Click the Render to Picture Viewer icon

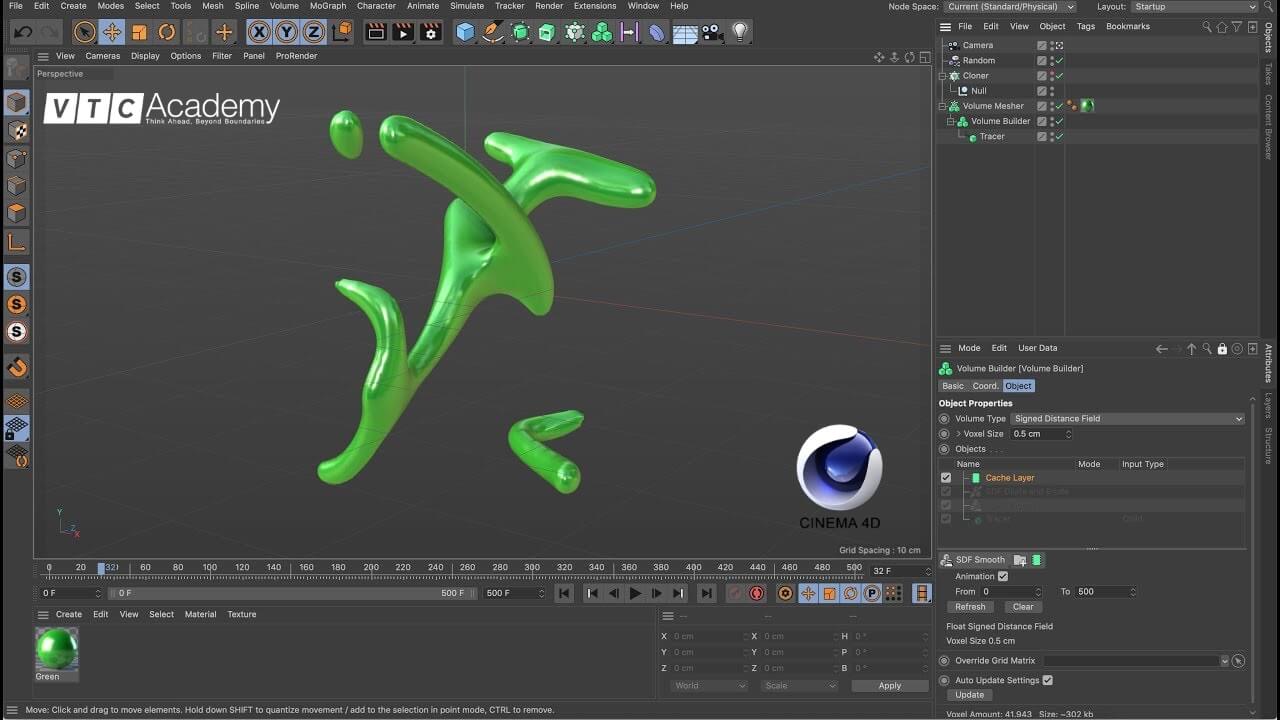click(x=403, y=32)
